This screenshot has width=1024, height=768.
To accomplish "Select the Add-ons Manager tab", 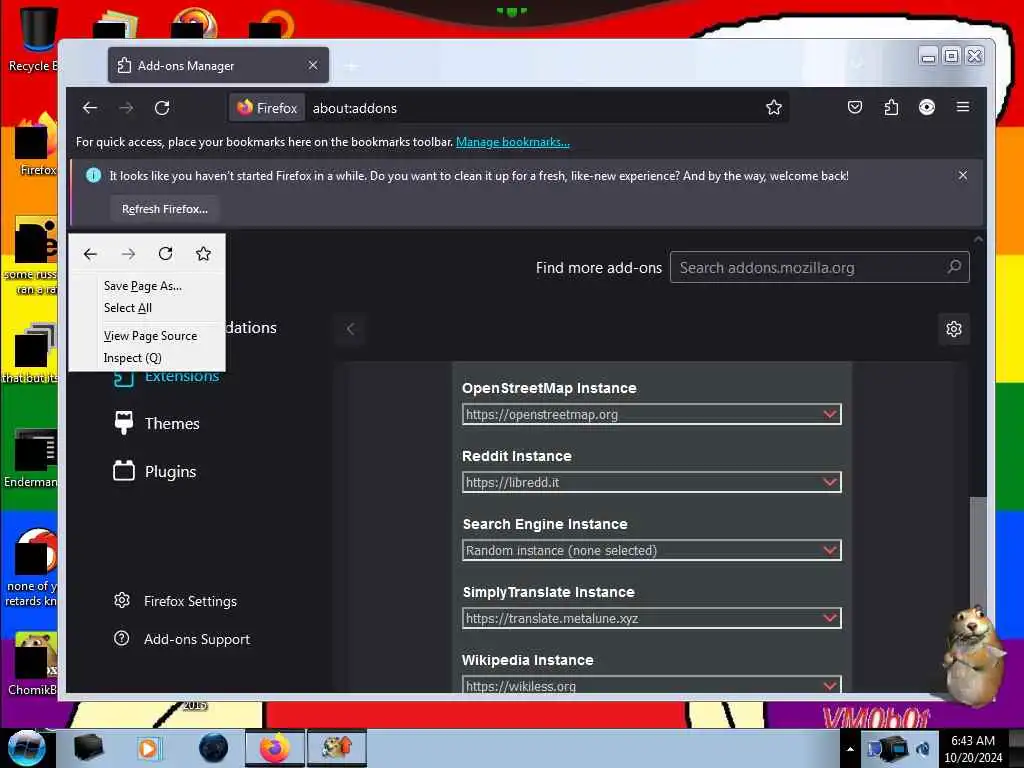I will coord(218,65).
